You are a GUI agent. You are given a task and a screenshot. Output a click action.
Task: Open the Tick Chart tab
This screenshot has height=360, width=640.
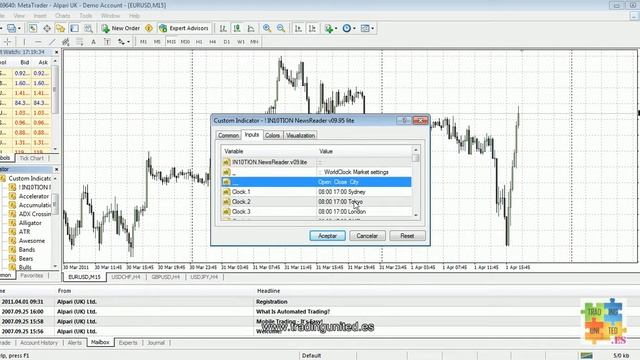31,158
